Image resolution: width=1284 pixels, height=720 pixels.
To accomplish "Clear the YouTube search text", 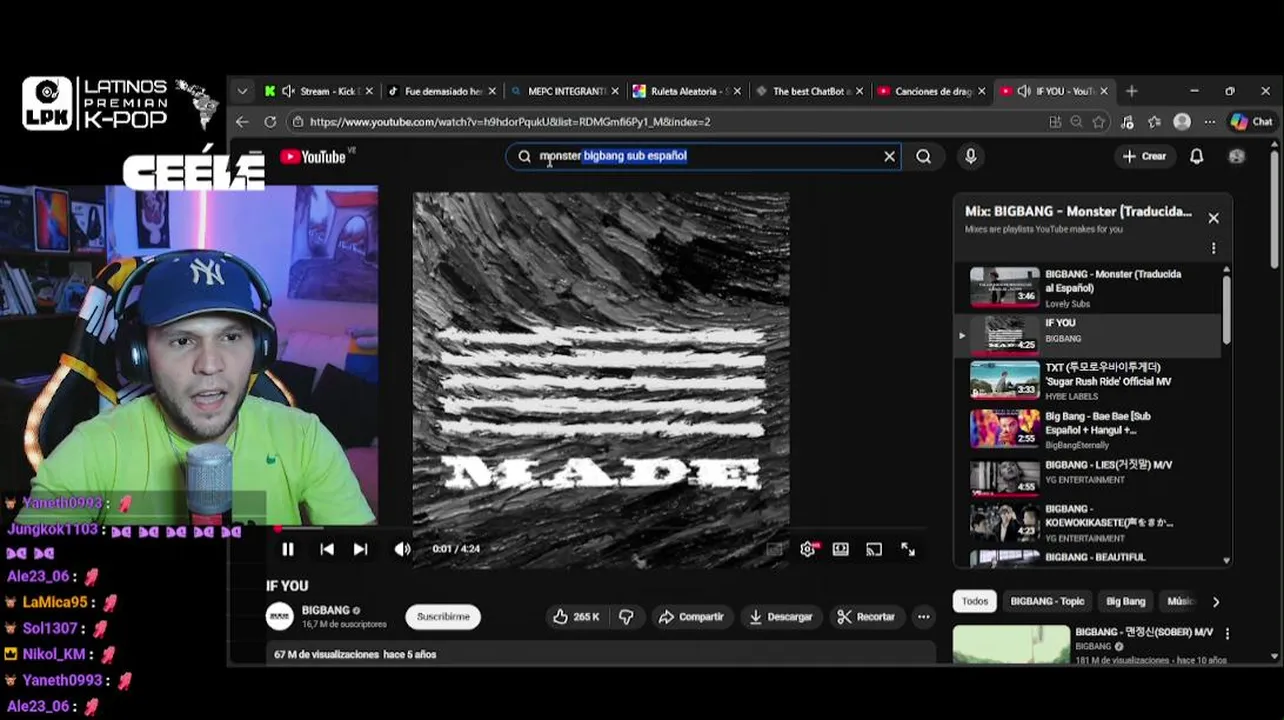I will pos(889,156).
